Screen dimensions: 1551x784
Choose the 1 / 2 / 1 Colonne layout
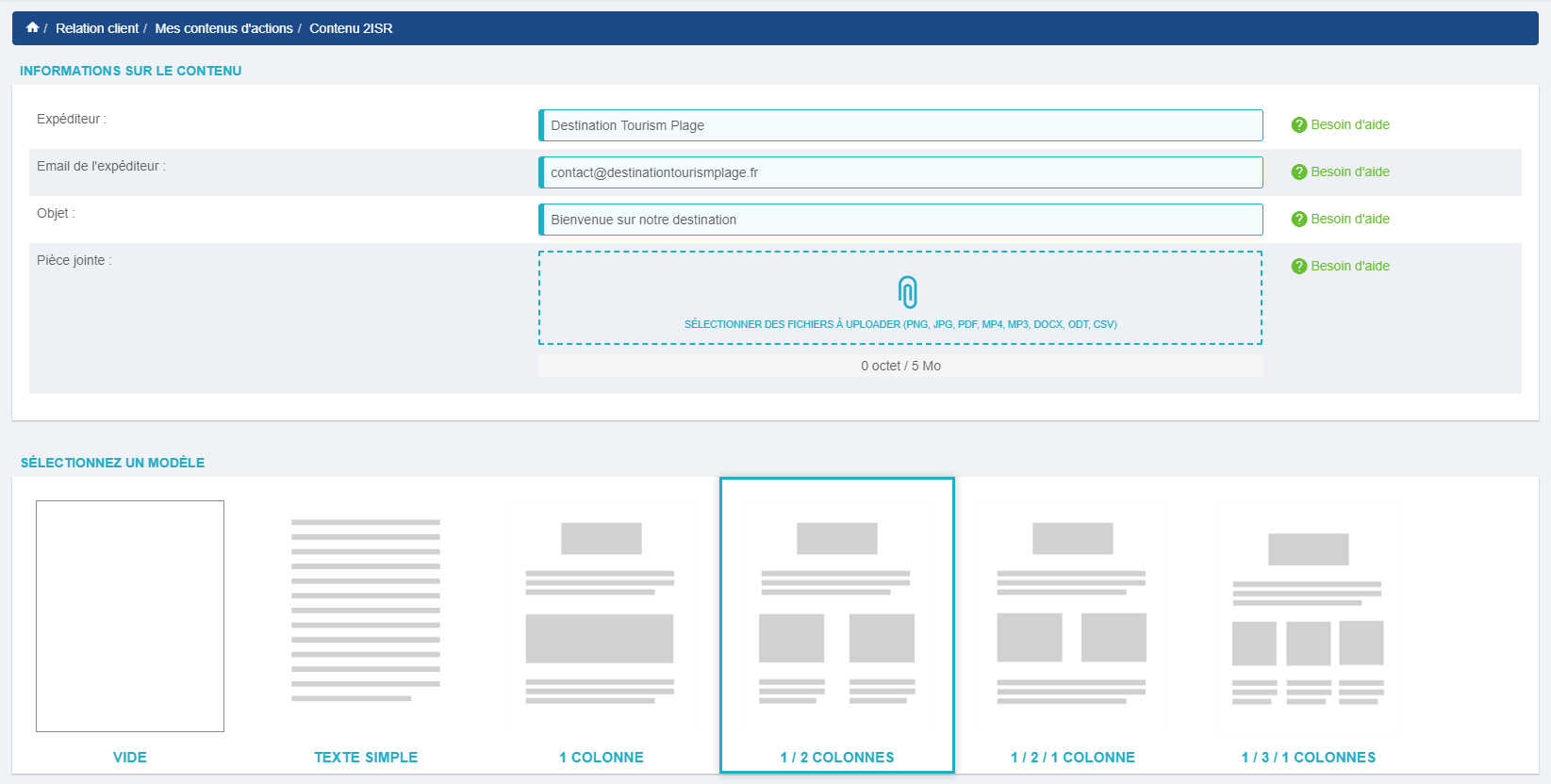pyautogui.click(x=1072, y=612)
